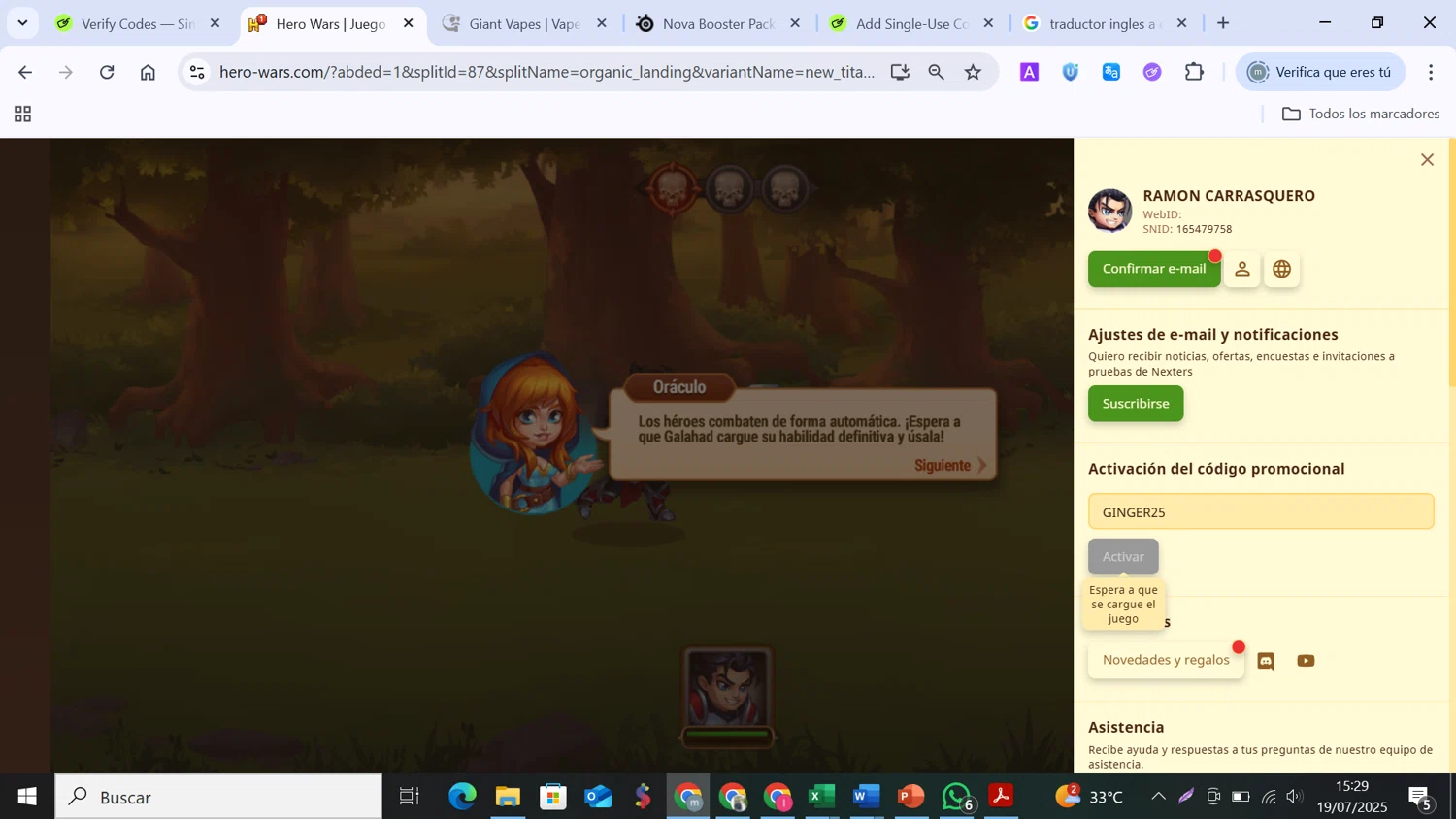
Task: Install app icon in address bar
Action: (900, 72)
